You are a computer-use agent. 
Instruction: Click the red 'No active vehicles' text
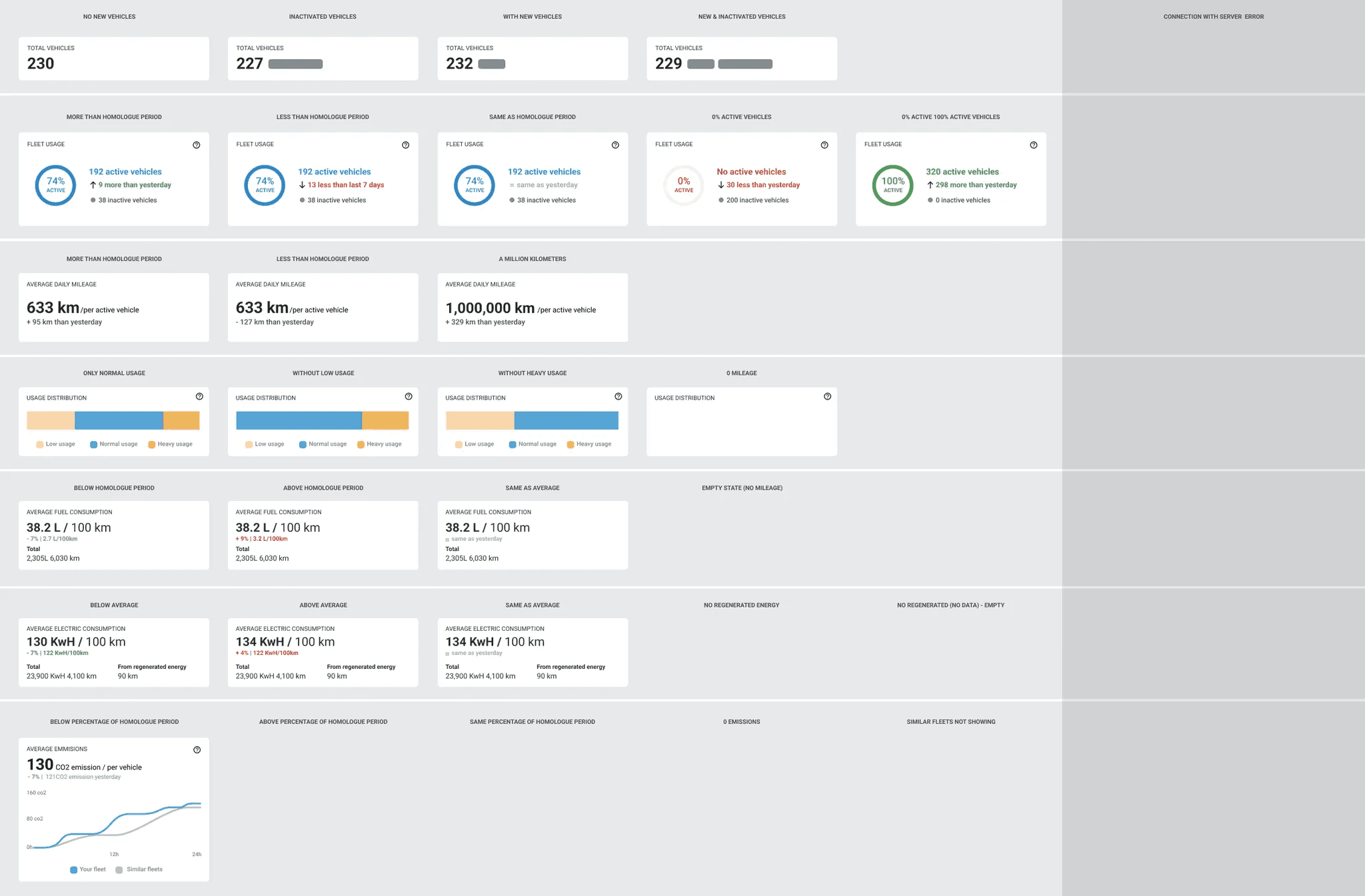point(751,172)
